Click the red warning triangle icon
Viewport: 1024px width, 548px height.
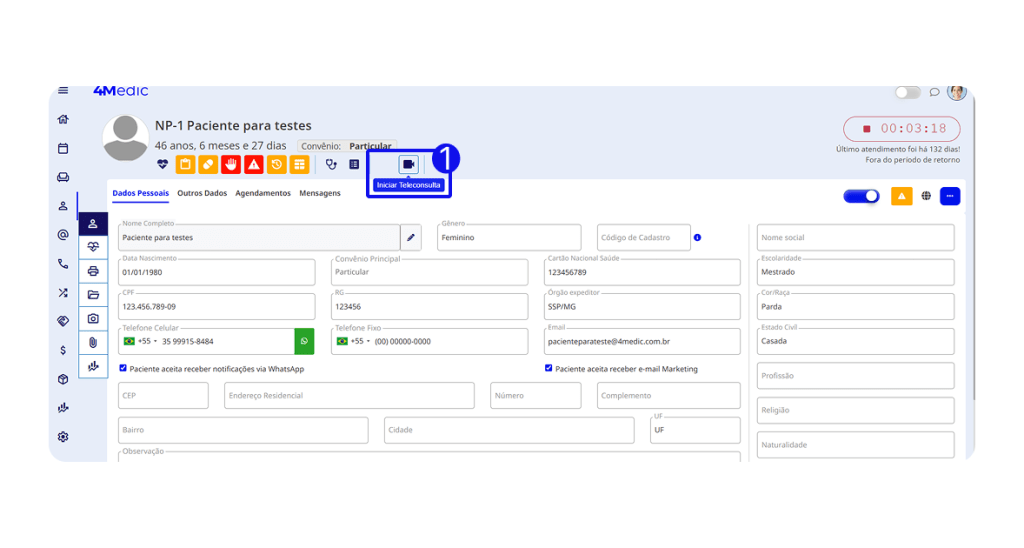(x=253, y=165)
